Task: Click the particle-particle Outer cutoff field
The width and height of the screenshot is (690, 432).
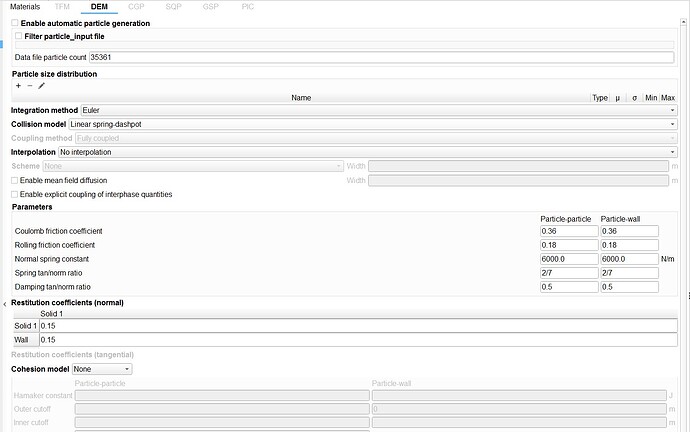Action: pos(222,409)
